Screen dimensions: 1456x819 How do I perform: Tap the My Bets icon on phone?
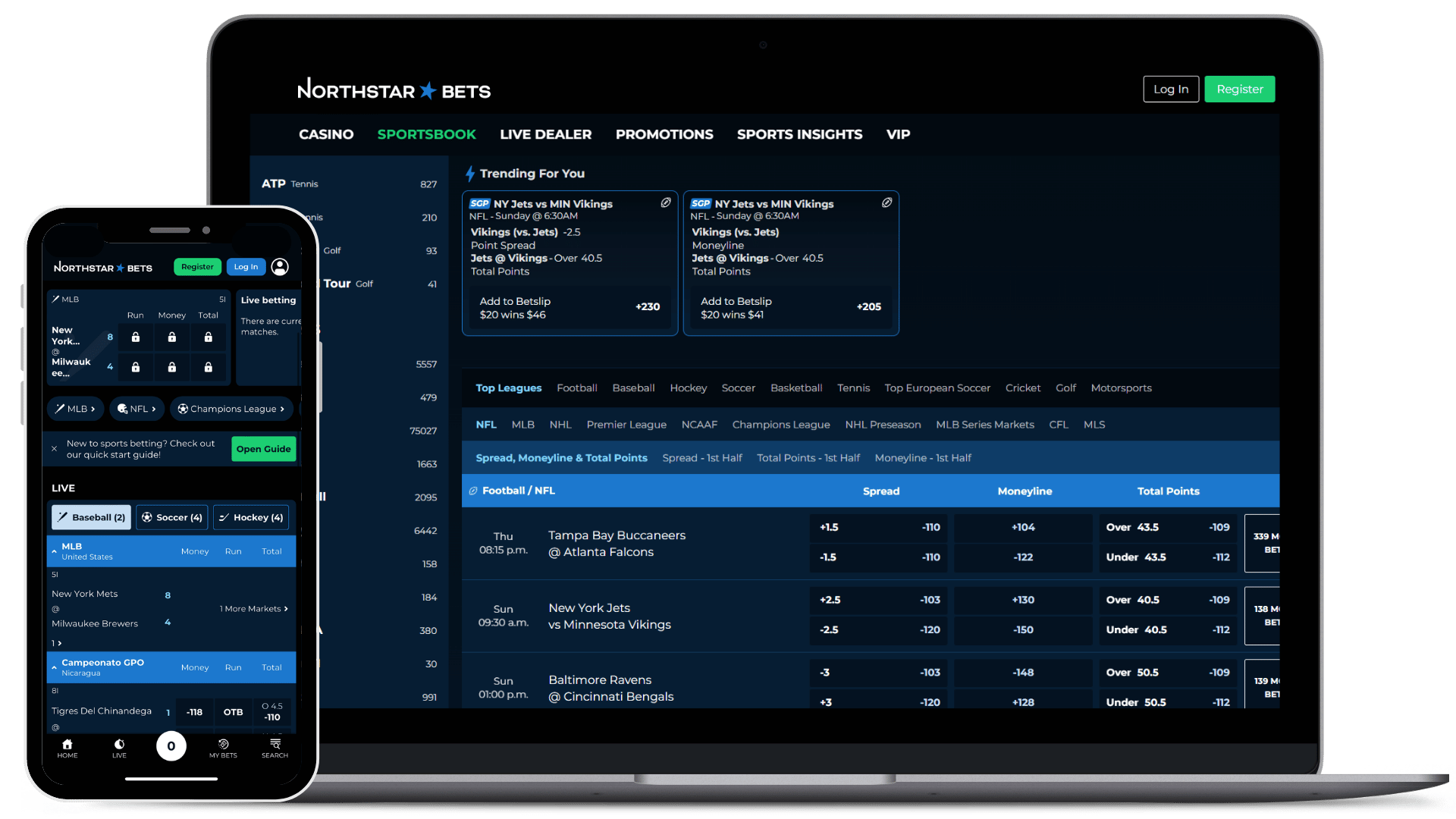[x=223, y=748]
